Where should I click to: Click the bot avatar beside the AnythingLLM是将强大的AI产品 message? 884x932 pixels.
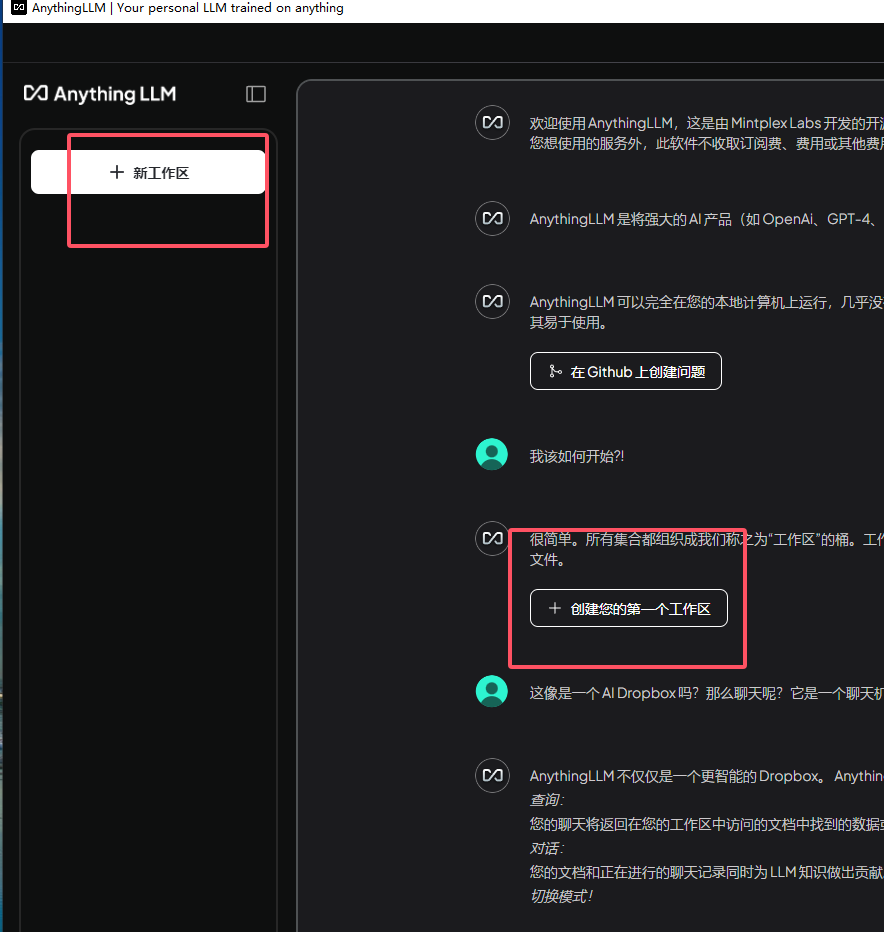click(492, 218)
